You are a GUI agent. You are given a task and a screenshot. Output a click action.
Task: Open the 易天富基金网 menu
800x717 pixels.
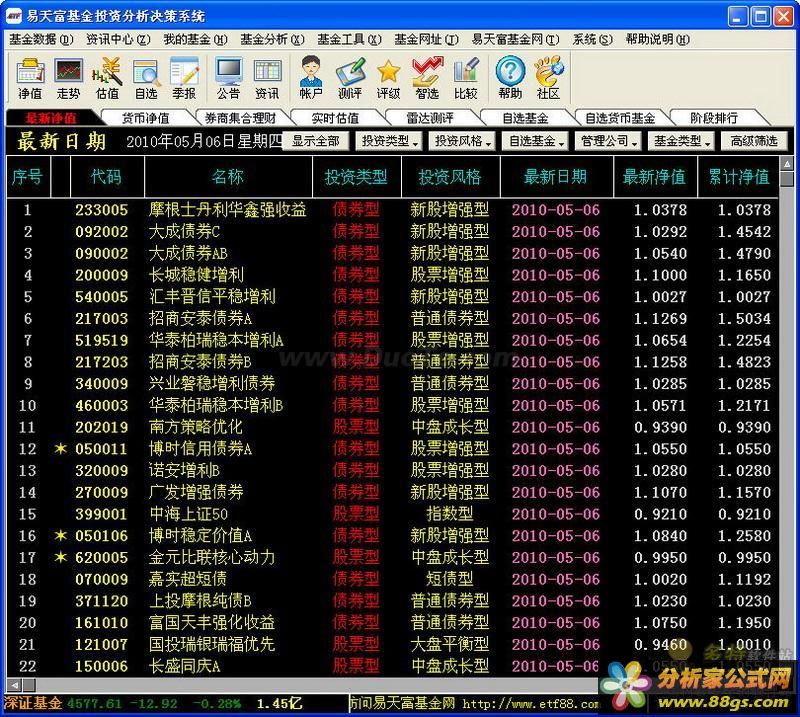[515, 39]
